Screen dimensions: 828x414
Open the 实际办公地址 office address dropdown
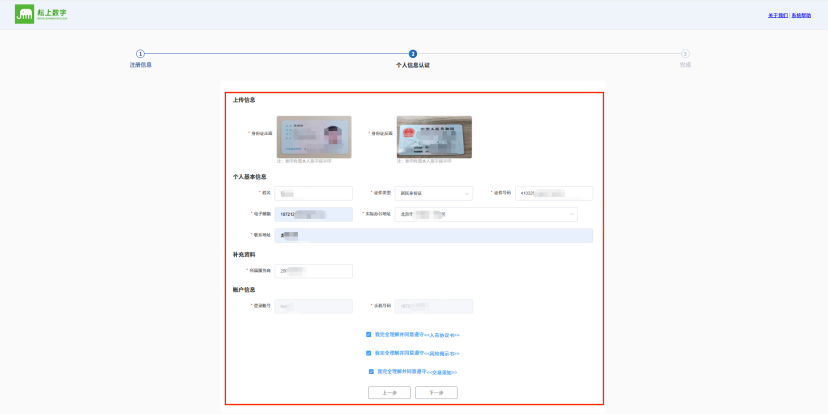point(486,214)
